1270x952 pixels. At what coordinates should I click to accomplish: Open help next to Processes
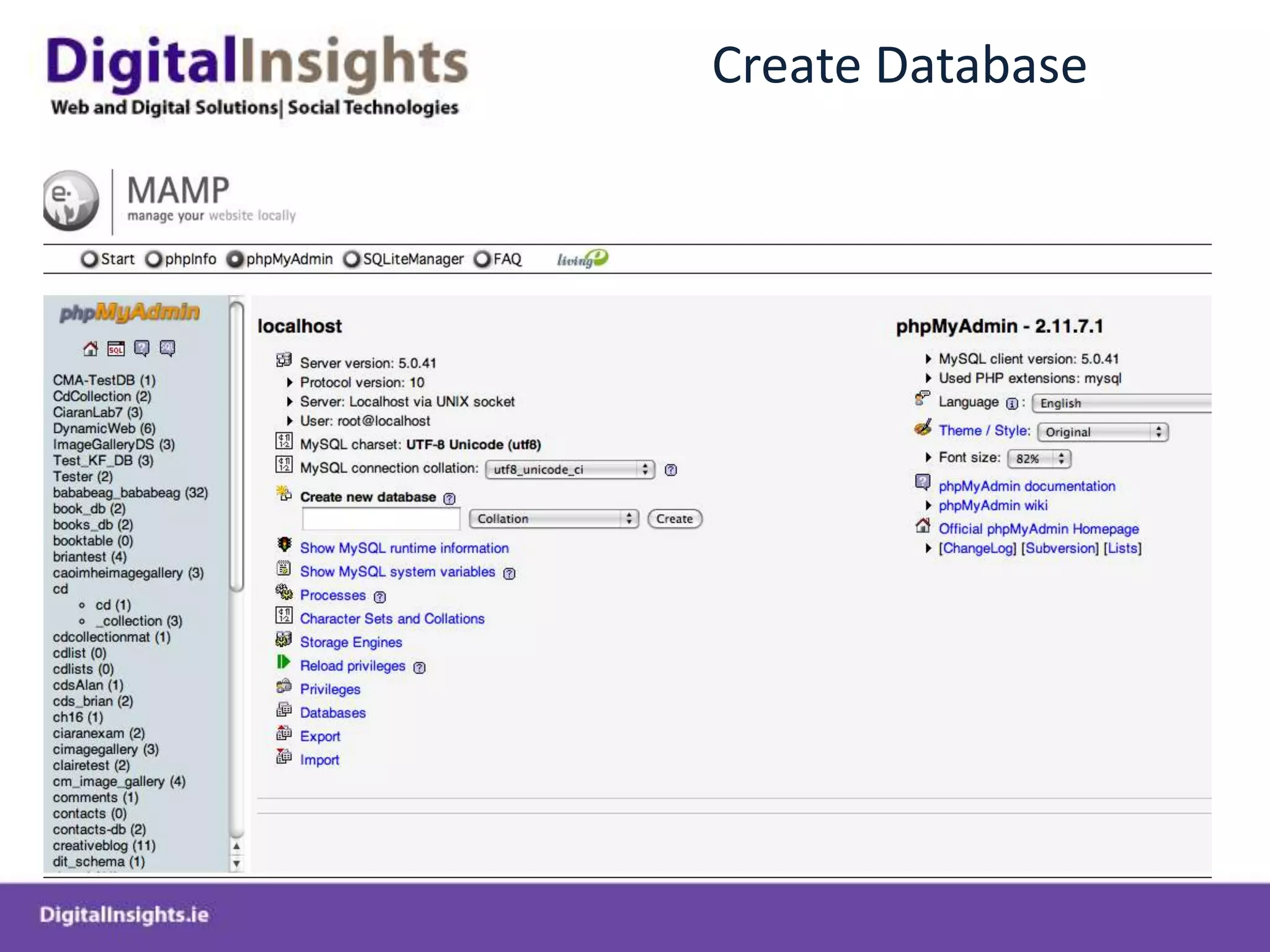pos(380,597)
